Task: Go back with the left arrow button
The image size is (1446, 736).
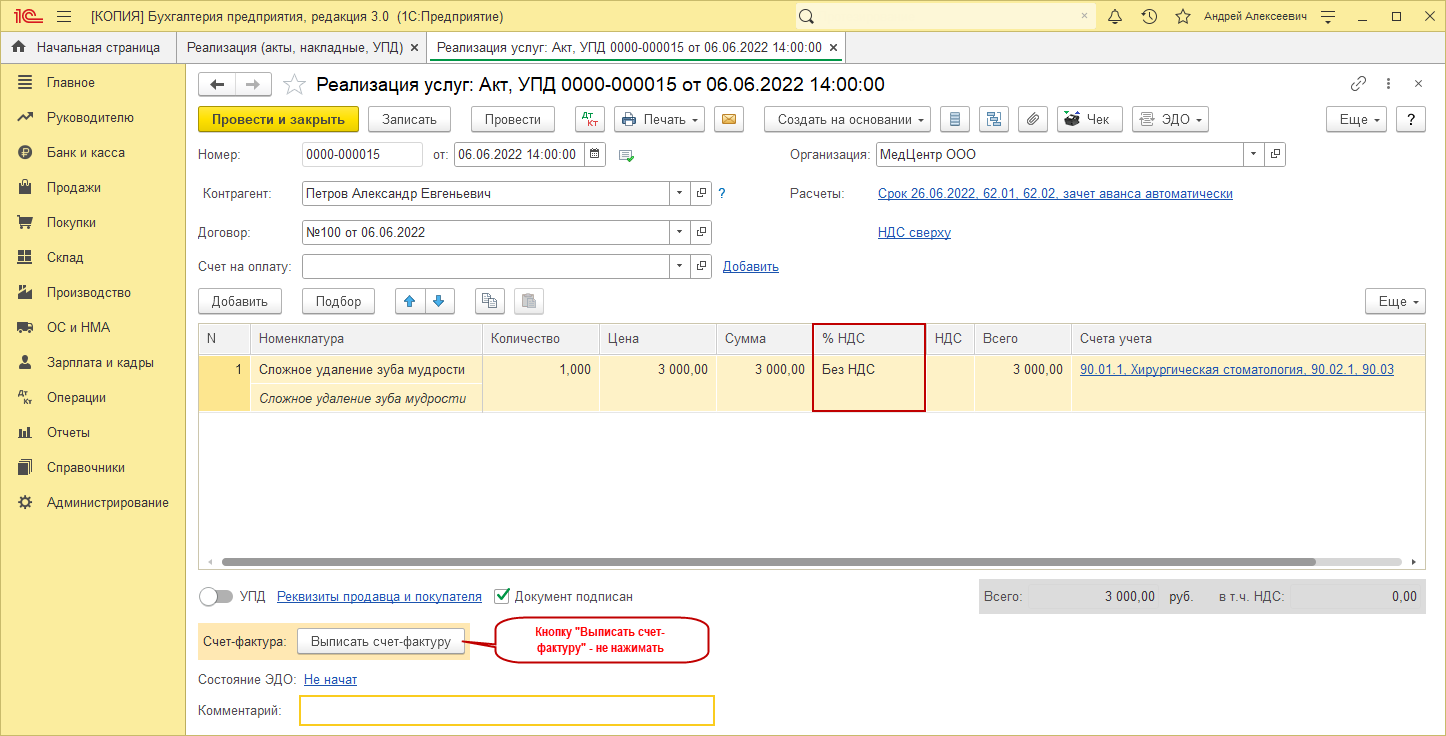Action: point(217,84)
